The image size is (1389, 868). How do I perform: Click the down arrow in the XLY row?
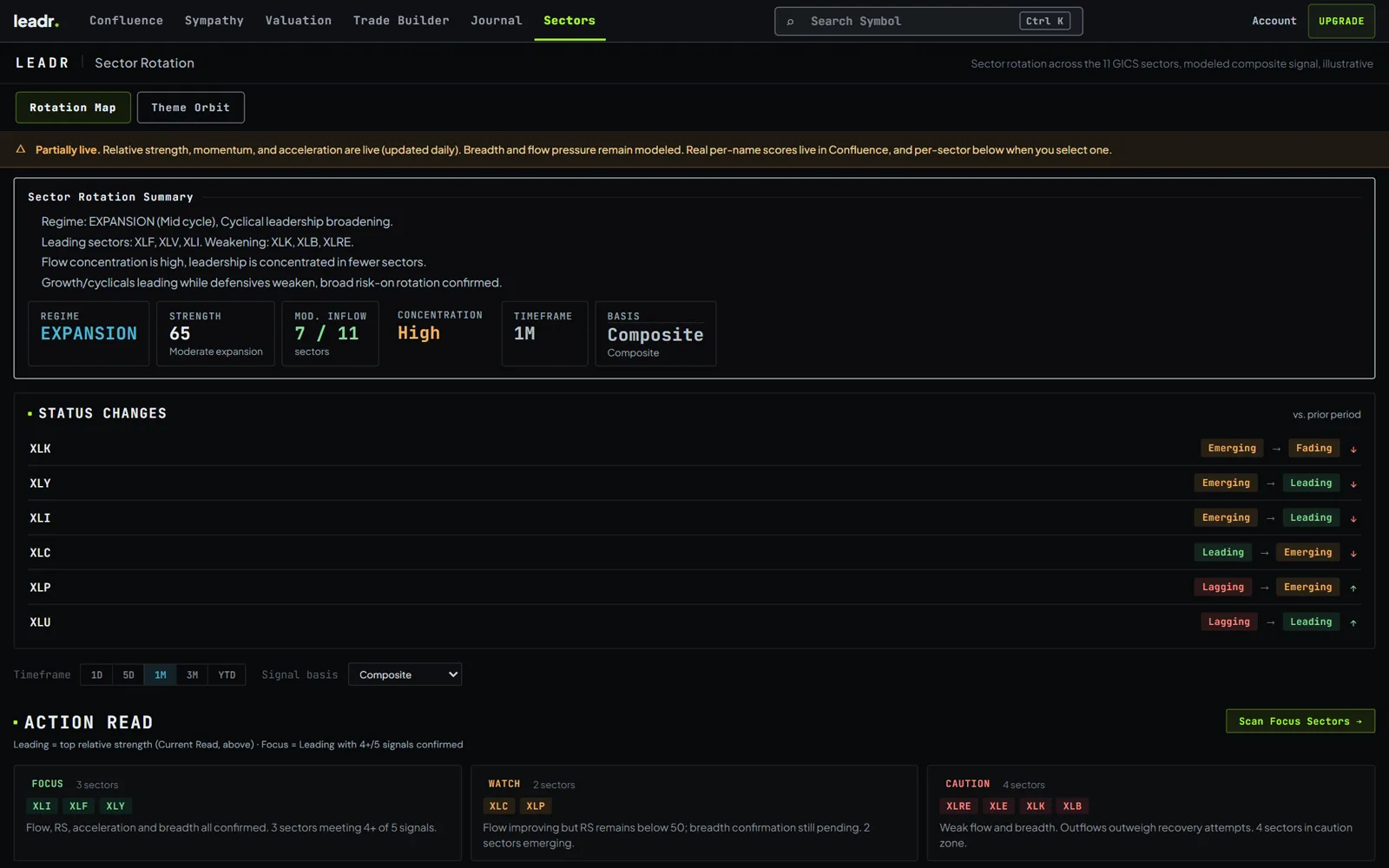tap(1353, 483)
